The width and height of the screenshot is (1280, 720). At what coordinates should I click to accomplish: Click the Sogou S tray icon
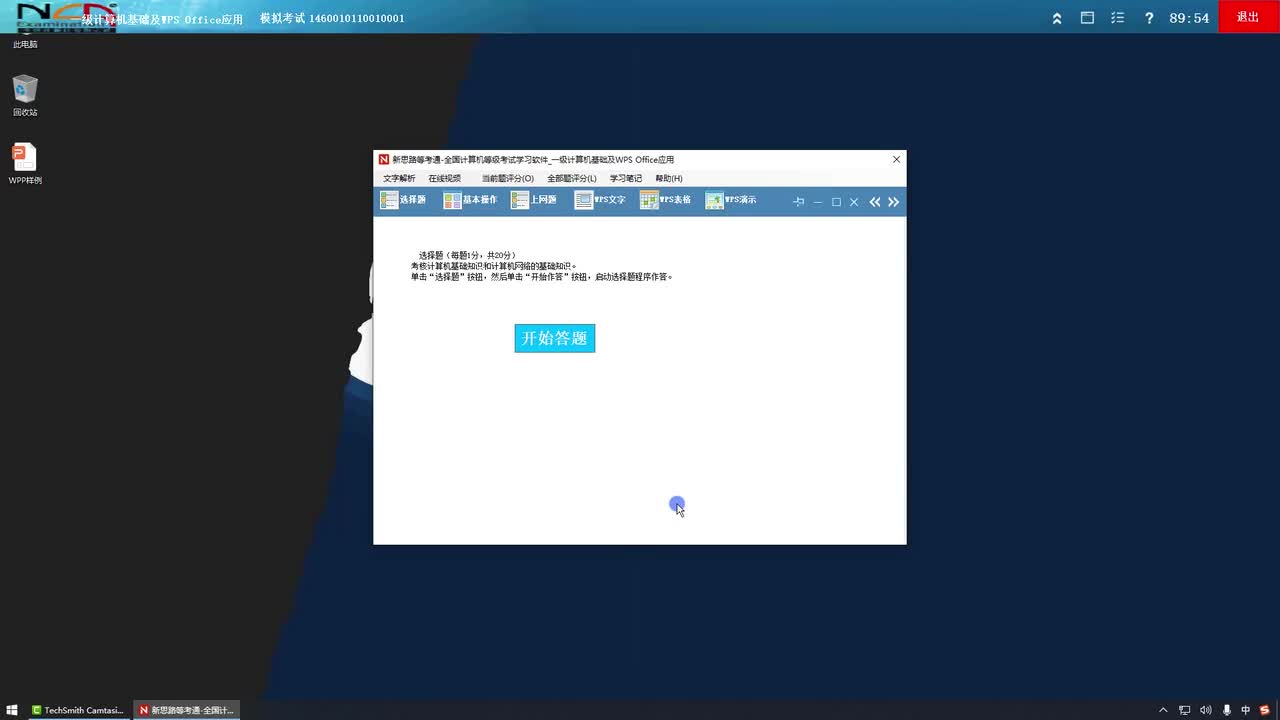pos(1265,710)
